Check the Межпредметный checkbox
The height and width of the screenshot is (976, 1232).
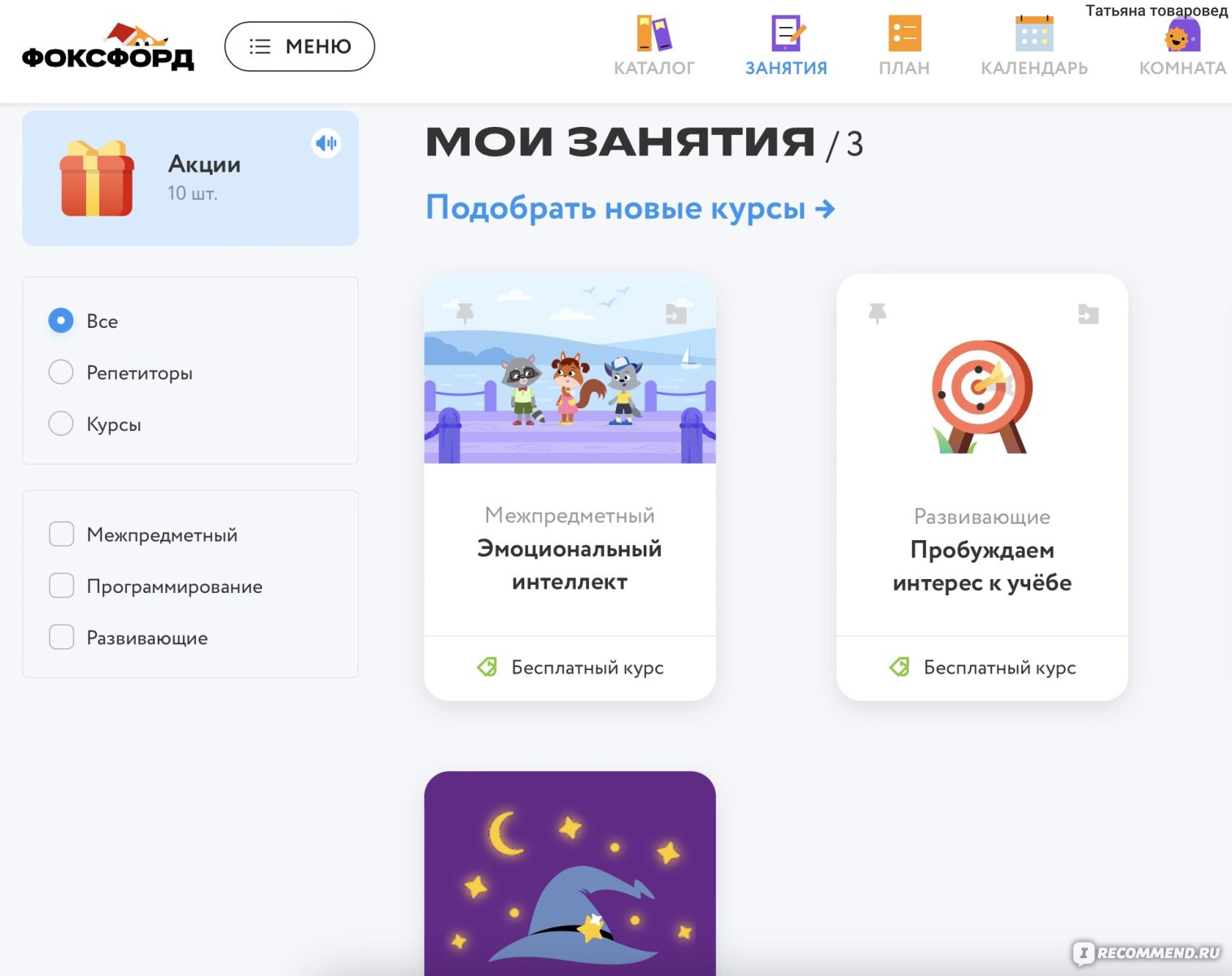pyautogui.click(x=62, y=534)
